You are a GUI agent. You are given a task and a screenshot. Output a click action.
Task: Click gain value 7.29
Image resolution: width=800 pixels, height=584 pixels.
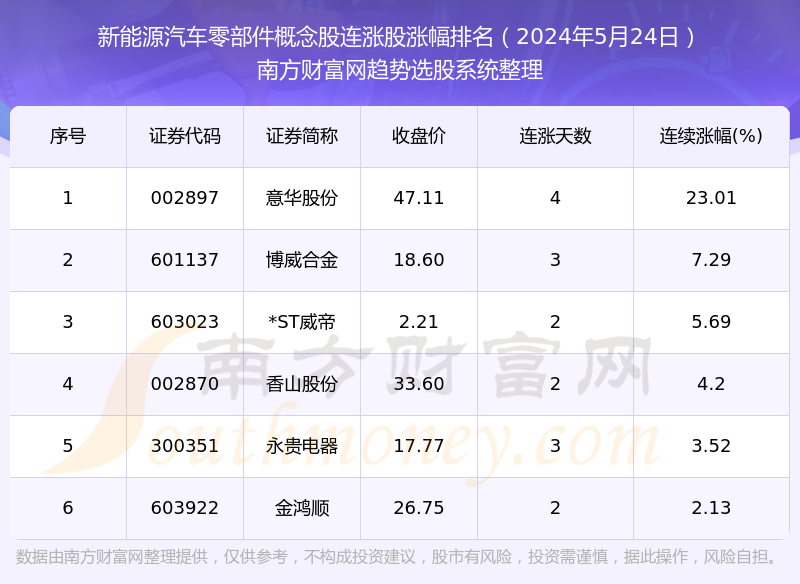[x=711, y=260]
